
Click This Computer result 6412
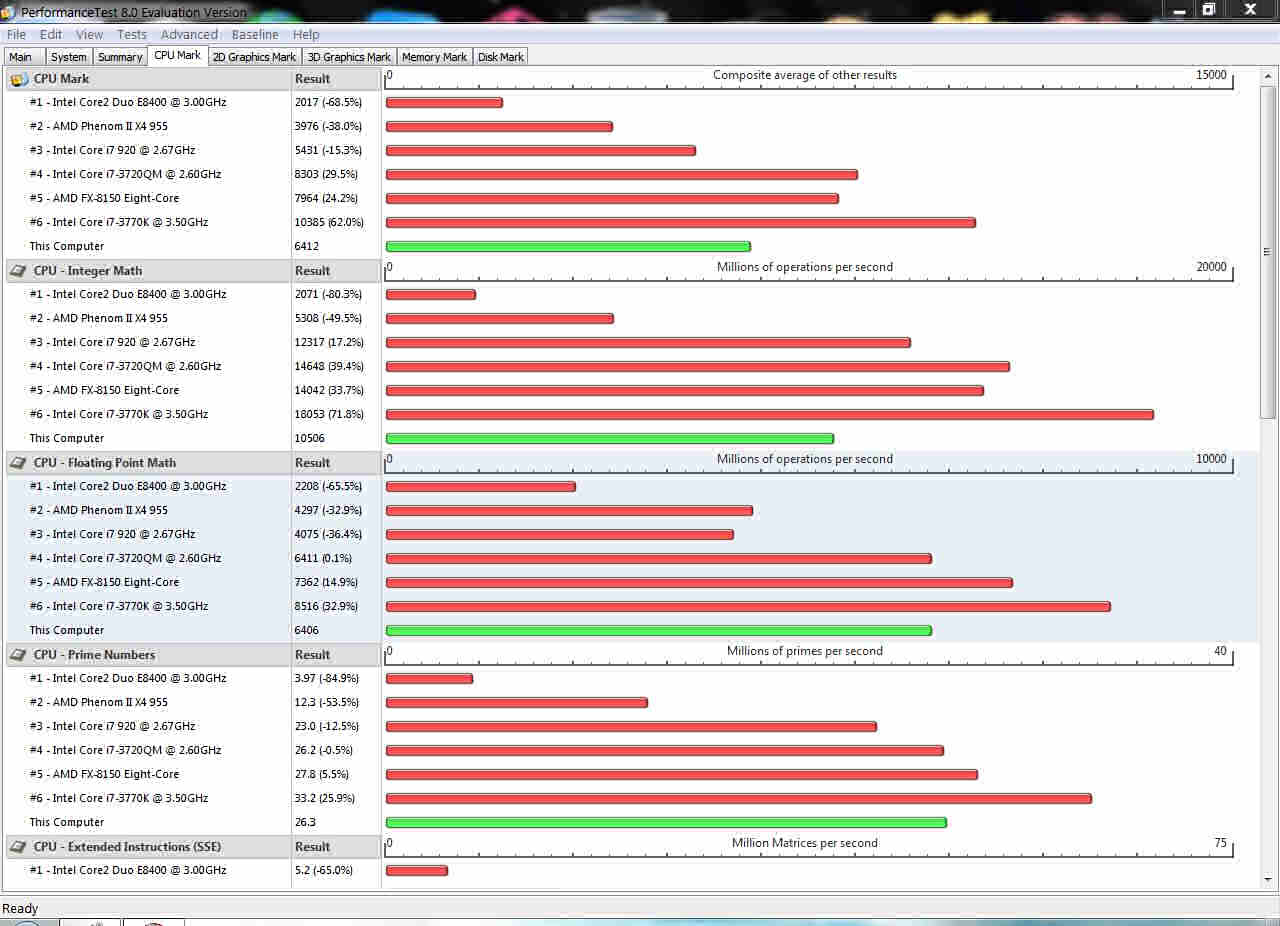309,246
